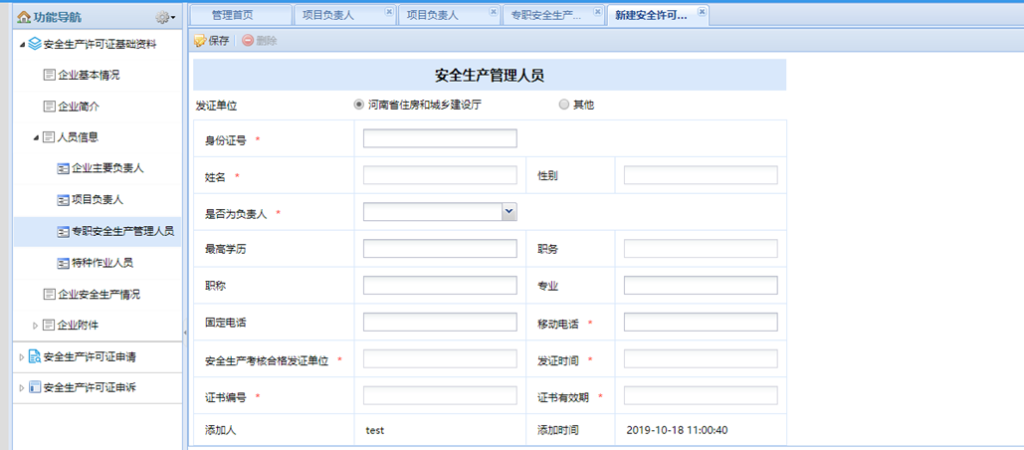This screenshot has height=450, width=1024.
Task: Close the first 项目负责人 tab
Action: click(x=389, y=12)
